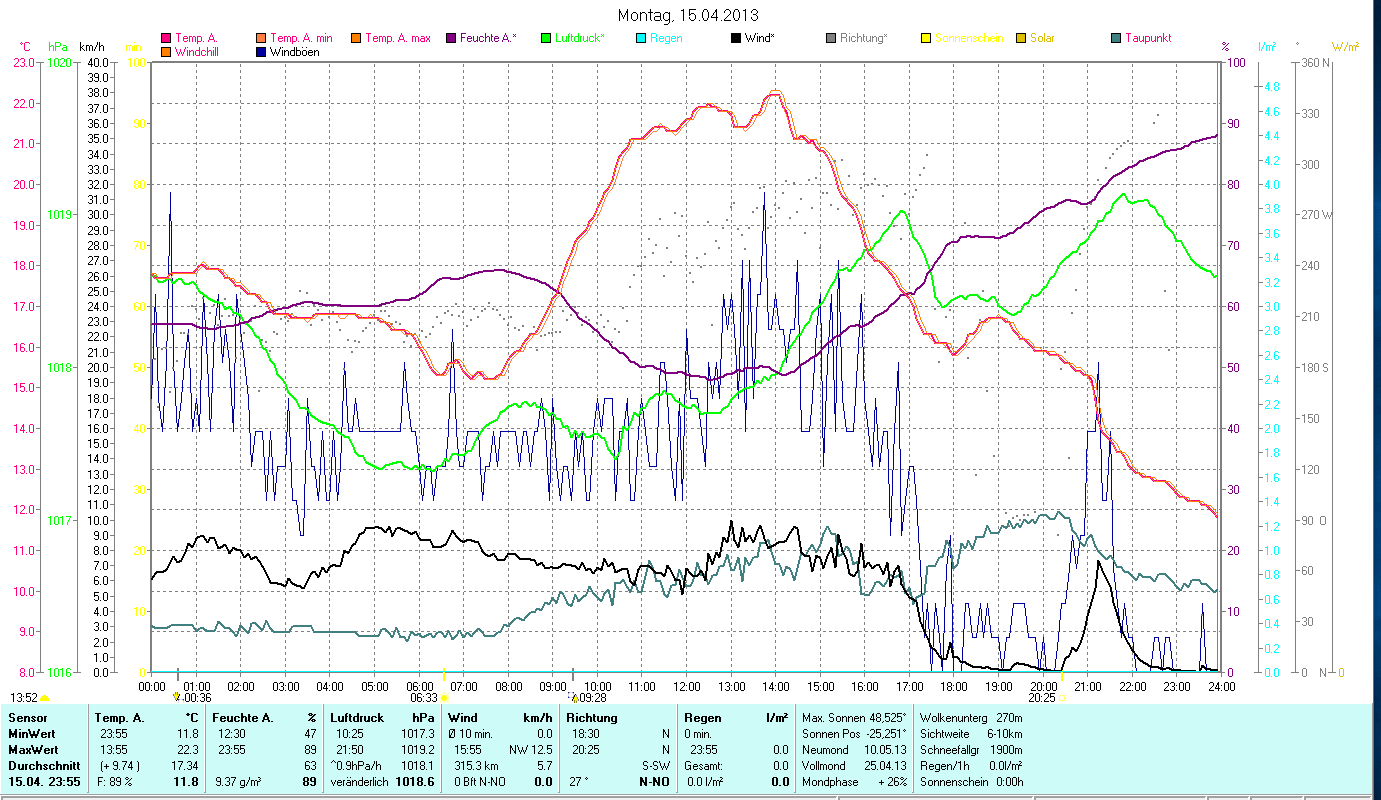Click the W/m² axis unit label

point(1345,47)
